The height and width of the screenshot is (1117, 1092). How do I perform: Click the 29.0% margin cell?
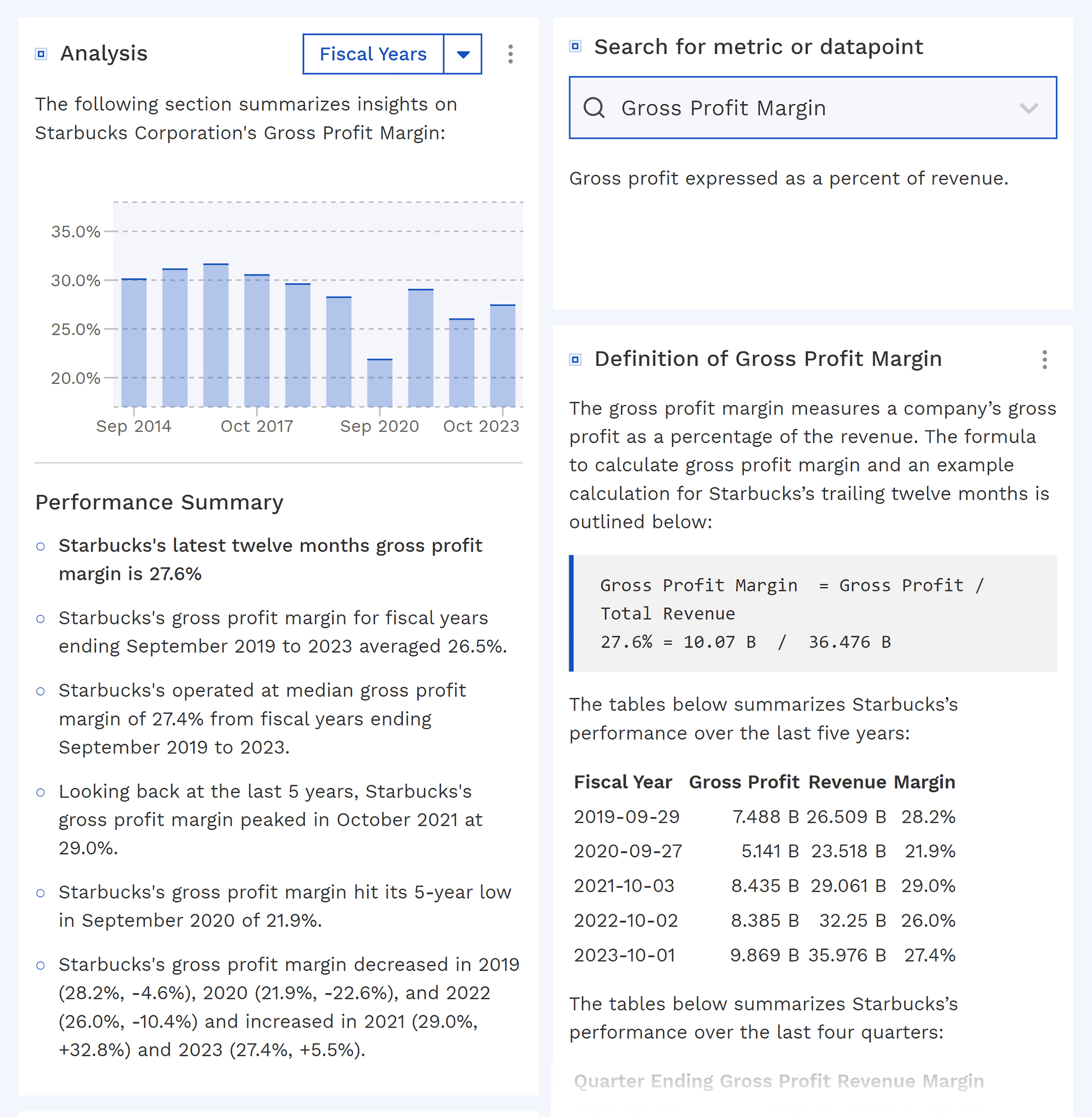point(928,886)
